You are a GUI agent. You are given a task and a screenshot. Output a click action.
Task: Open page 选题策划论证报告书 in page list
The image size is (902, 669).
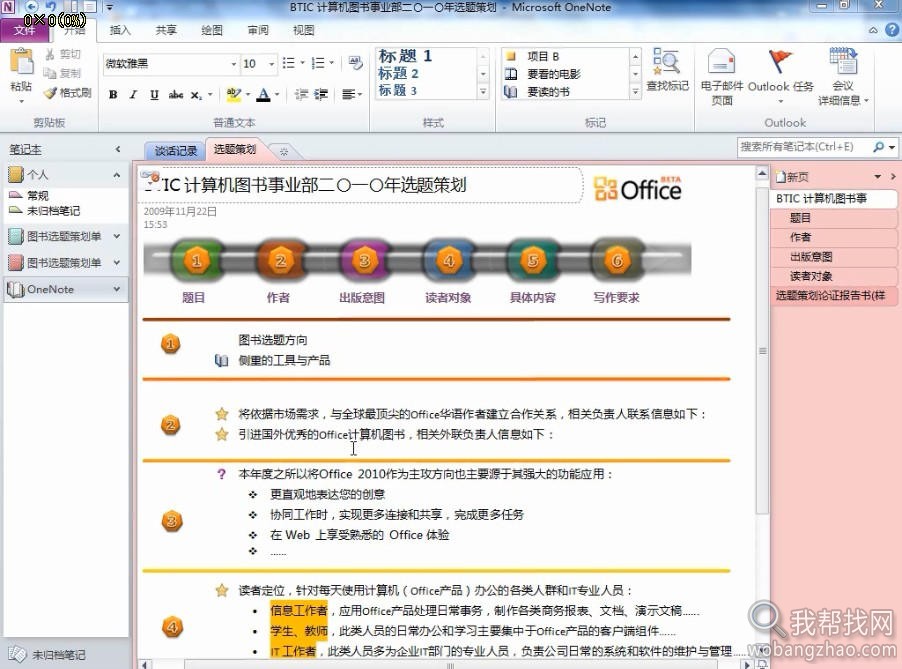[833, 296]
